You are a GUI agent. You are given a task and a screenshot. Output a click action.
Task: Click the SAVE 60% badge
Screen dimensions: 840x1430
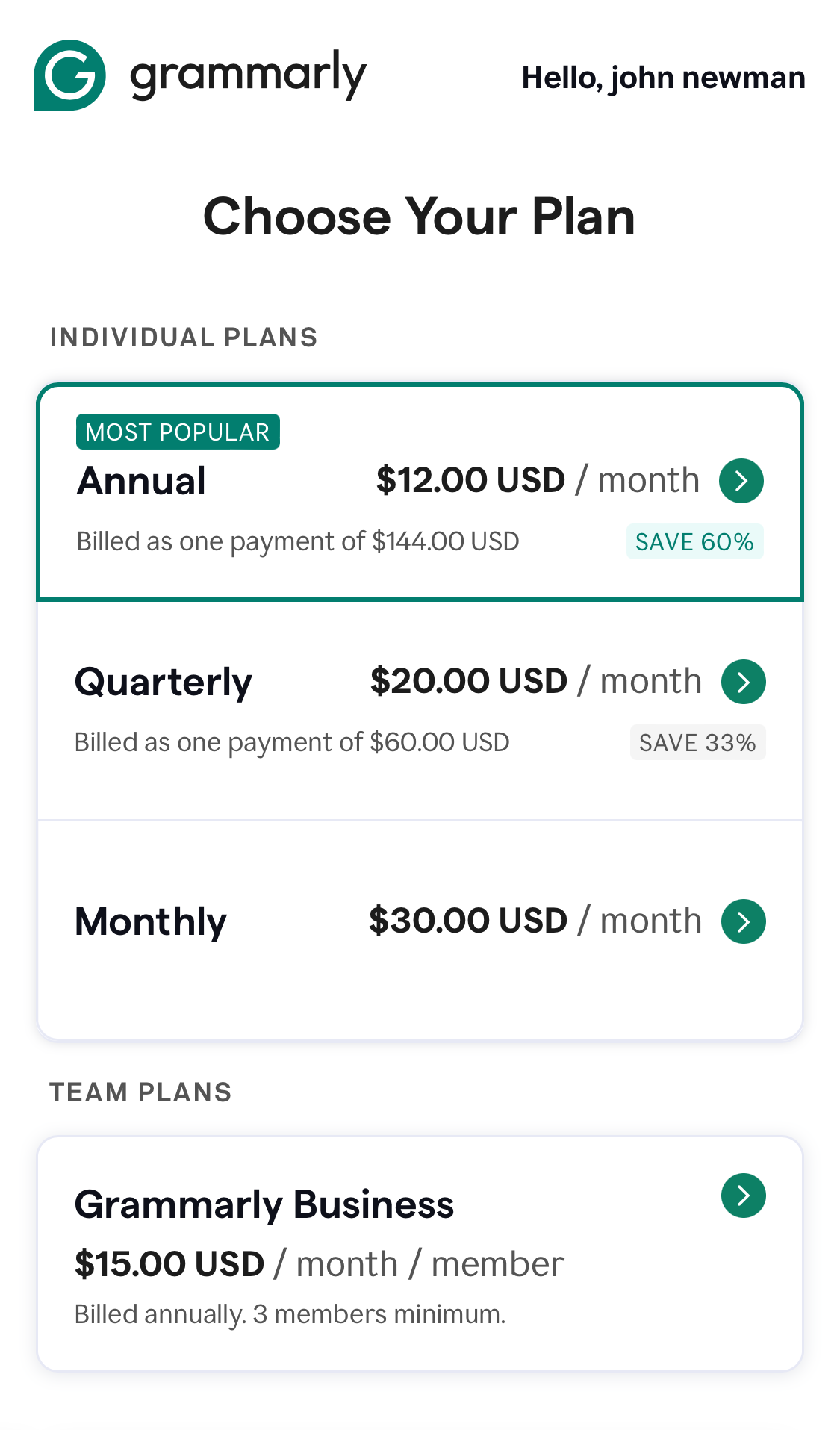pos(694,542)
